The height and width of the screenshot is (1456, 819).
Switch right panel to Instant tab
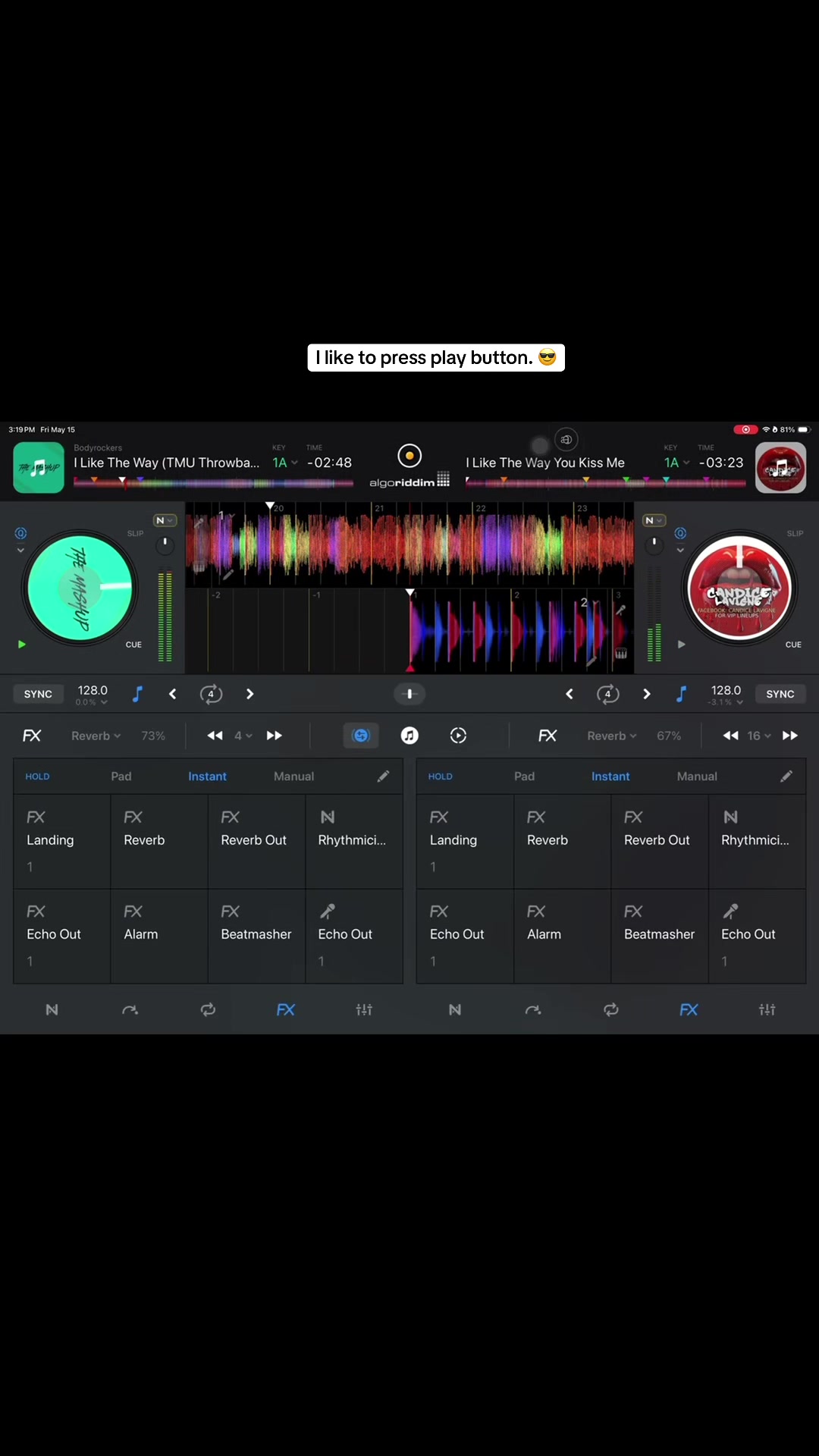tap(610, 777)
